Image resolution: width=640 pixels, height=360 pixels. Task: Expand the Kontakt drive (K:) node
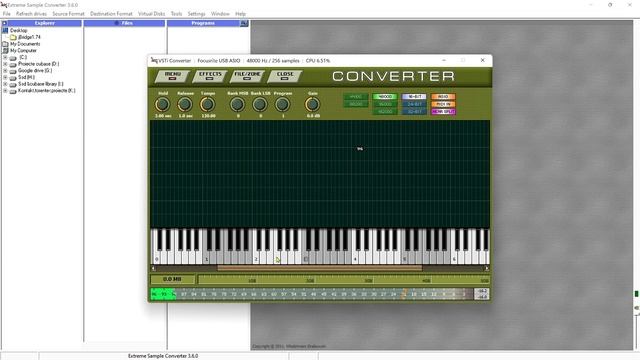pos(5,91)
